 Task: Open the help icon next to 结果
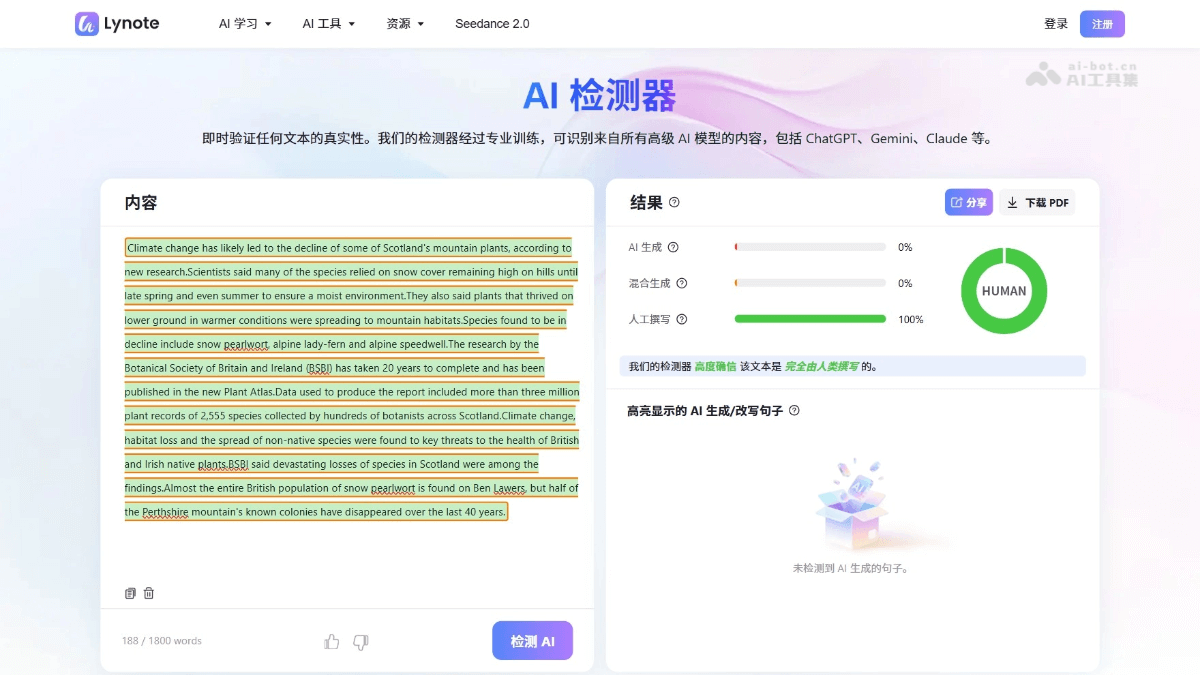pos(674,202)
